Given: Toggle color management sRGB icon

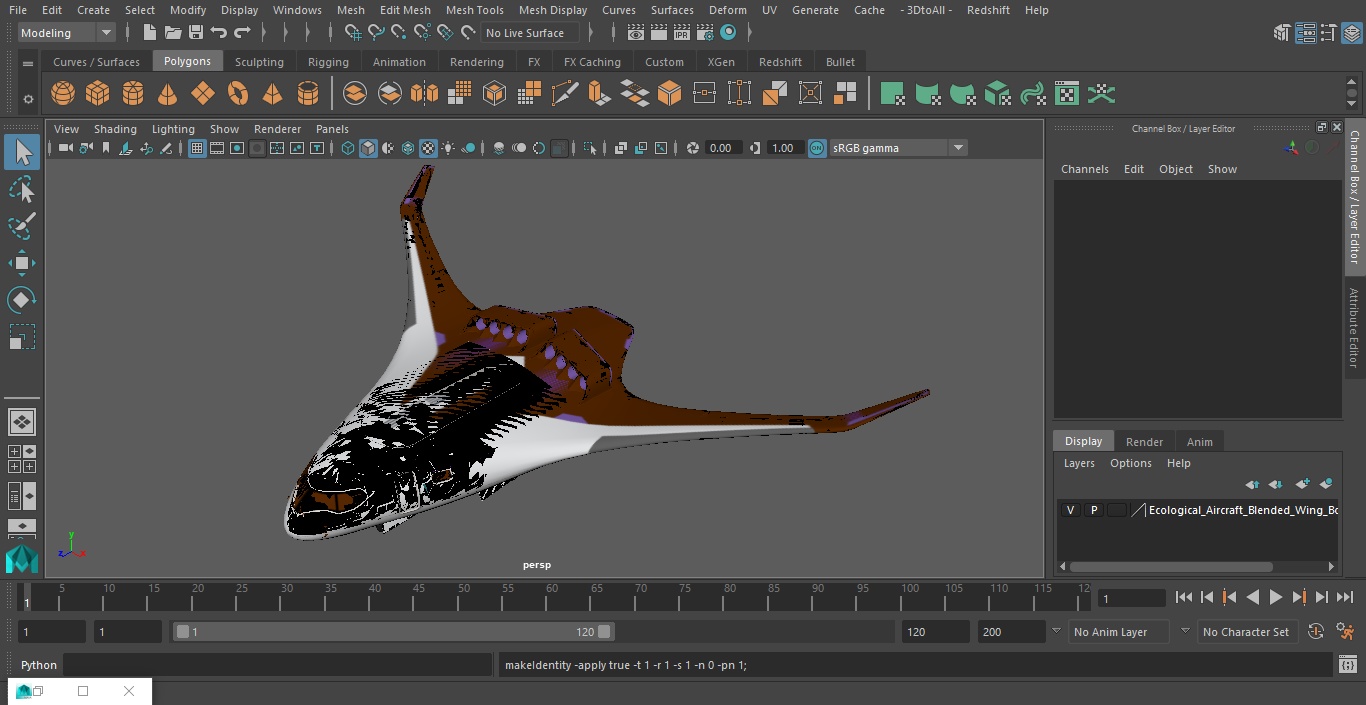Looking at the screenshot, I should click(817, 148).
